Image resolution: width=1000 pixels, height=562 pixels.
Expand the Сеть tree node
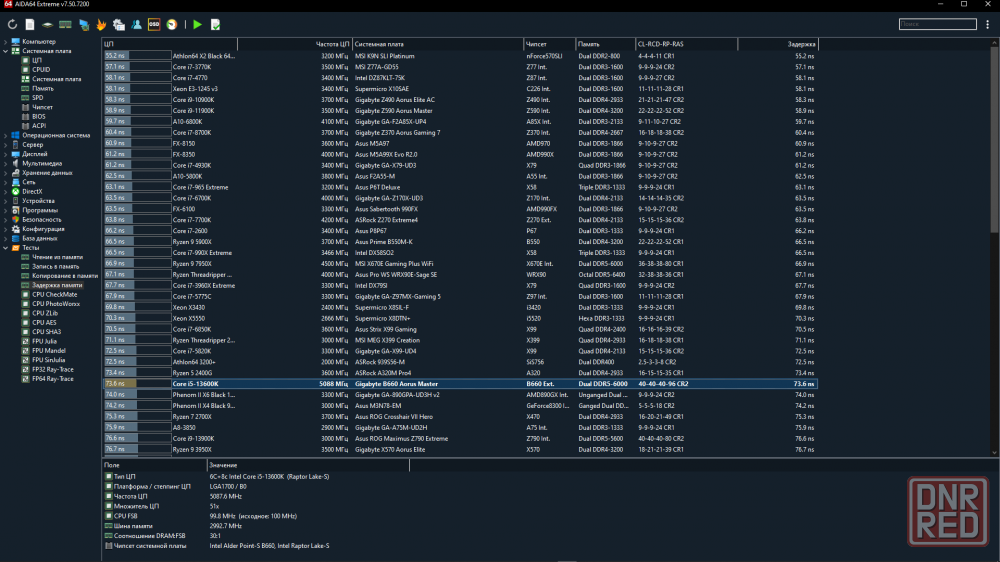(x=6, y=182)
